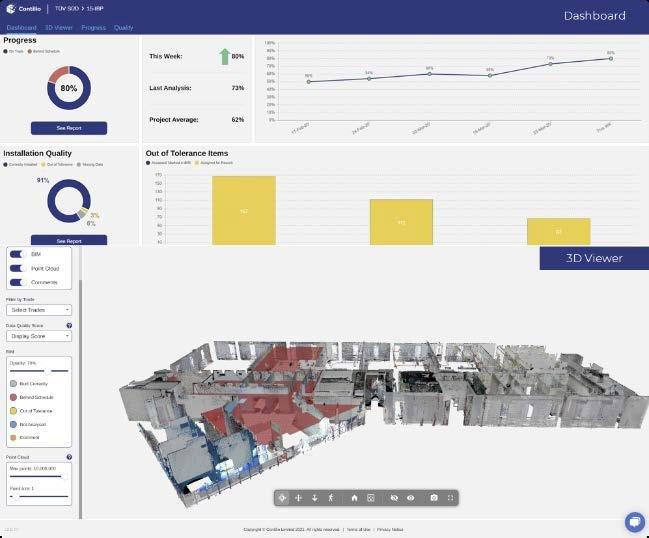Toggle the Point Cloud switch
This screenshot has height=538, width=649.
[x=17, y=269]
